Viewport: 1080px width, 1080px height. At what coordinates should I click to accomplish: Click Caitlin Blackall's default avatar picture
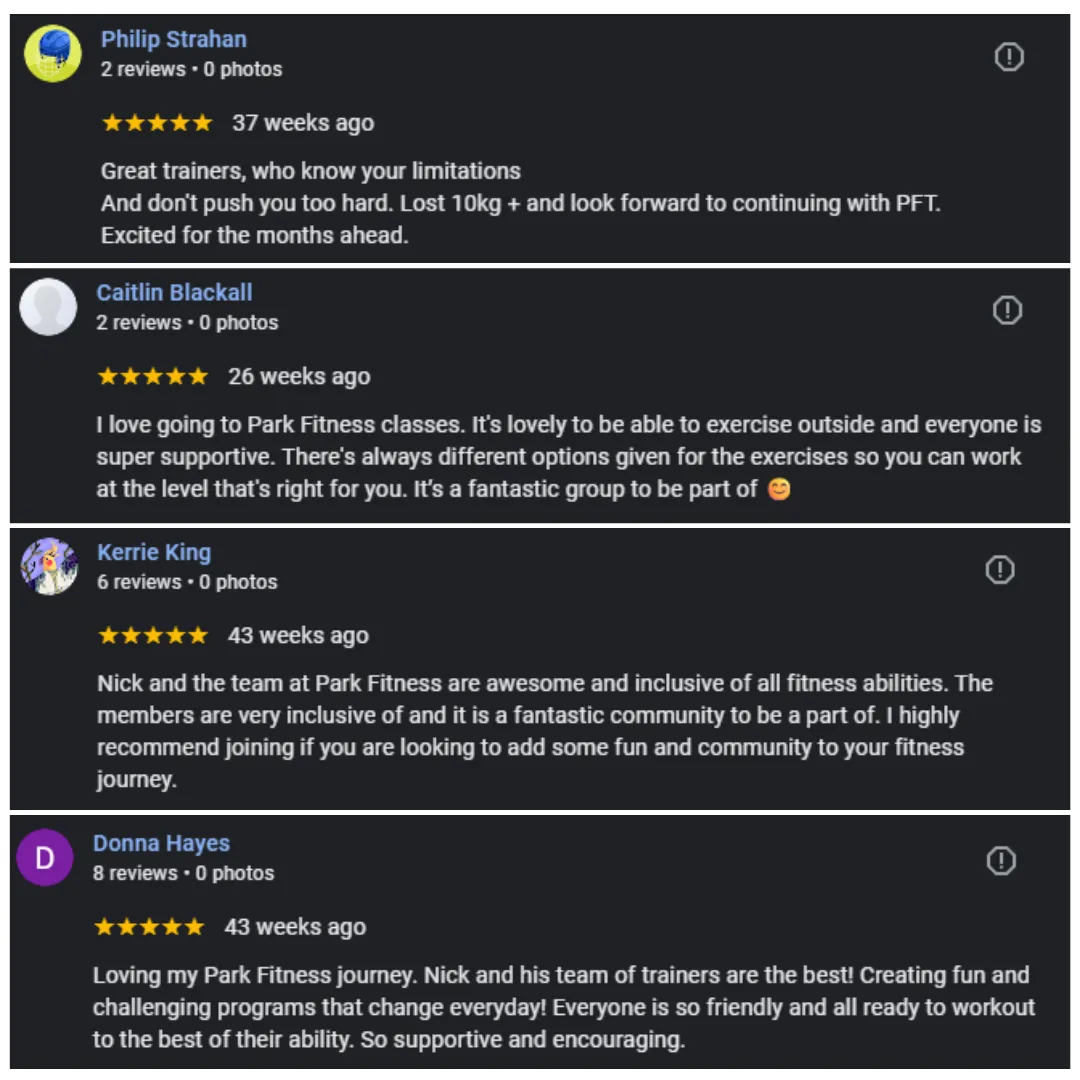(48, 307)
